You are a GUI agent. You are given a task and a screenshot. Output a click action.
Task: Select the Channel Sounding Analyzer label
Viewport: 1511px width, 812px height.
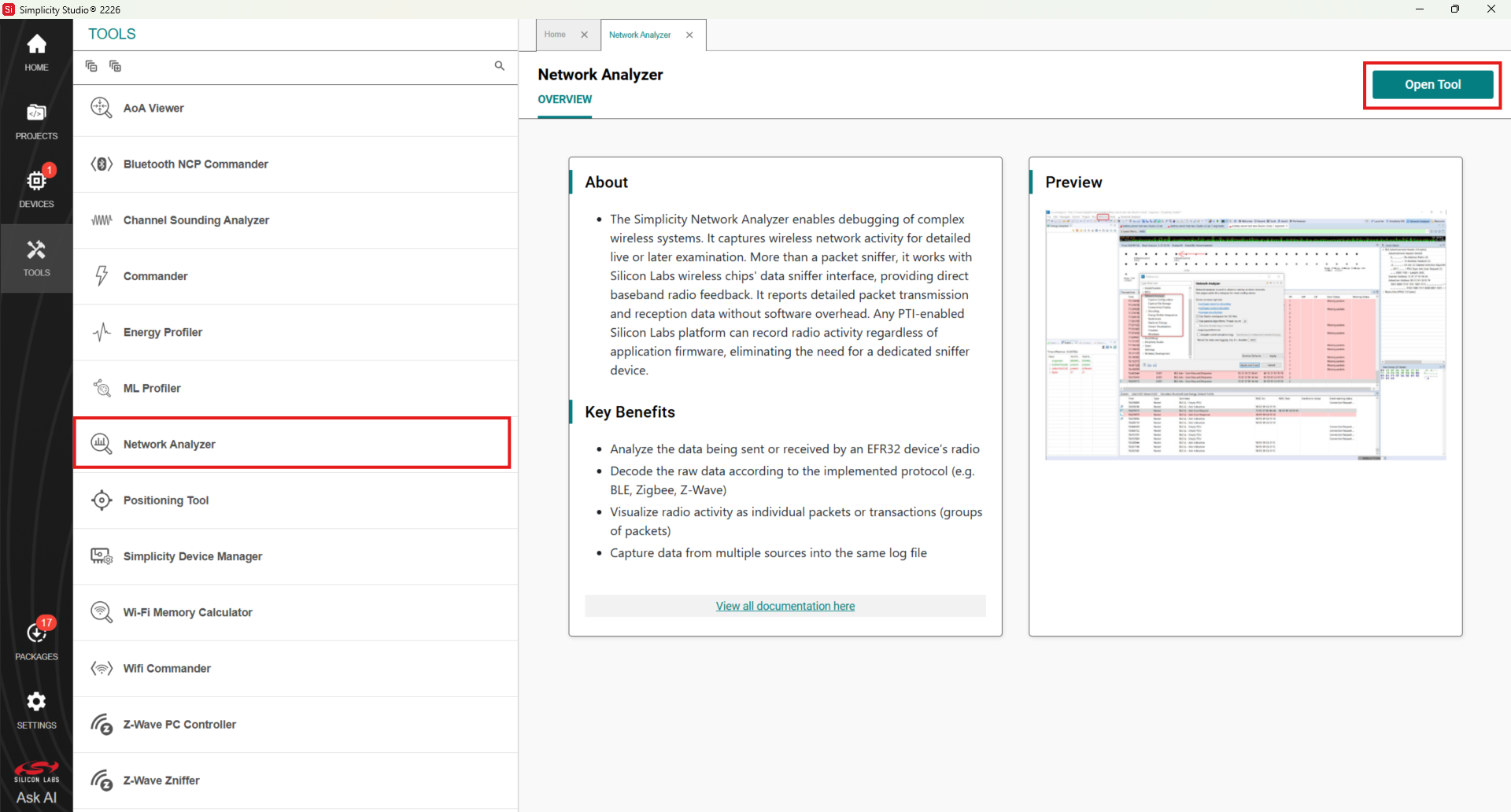[x=196, y=220]
